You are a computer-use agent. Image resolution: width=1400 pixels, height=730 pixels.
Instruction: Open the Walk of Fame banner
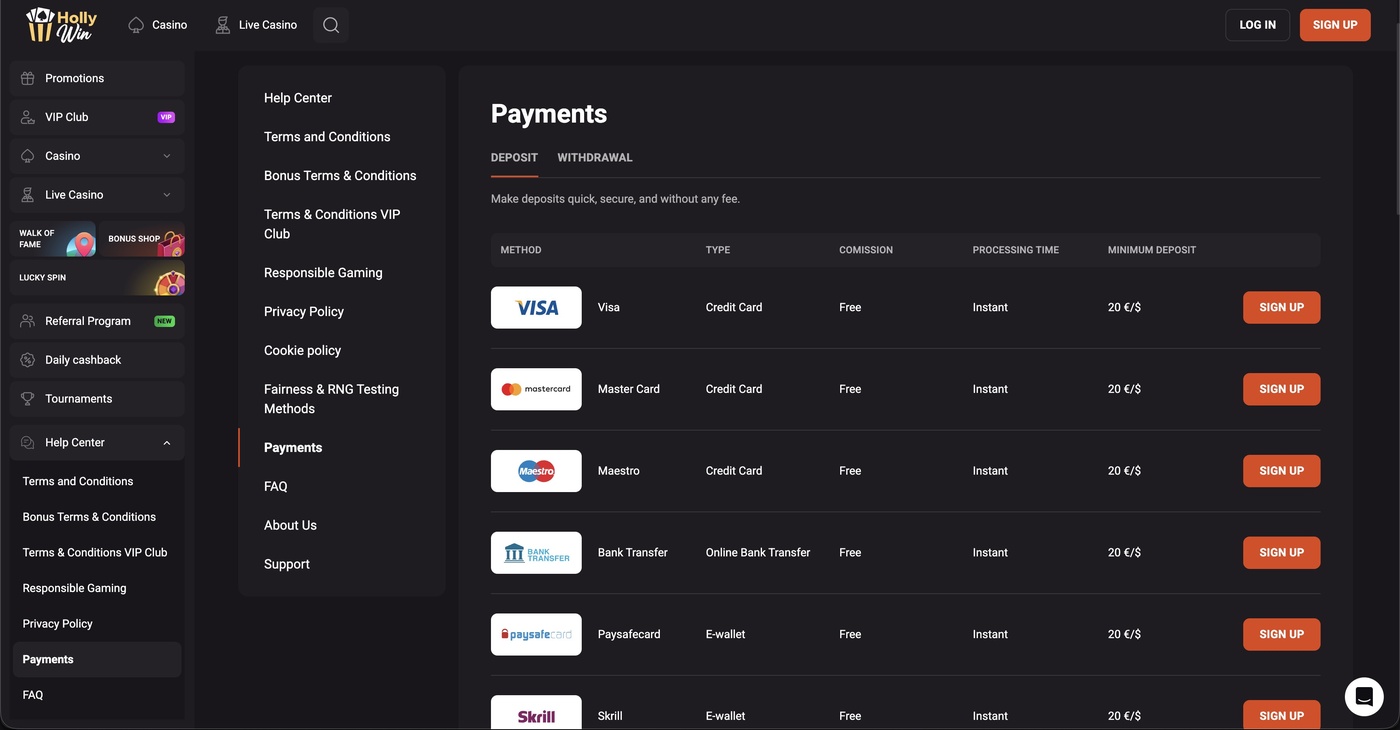click(x=53, y=239)
